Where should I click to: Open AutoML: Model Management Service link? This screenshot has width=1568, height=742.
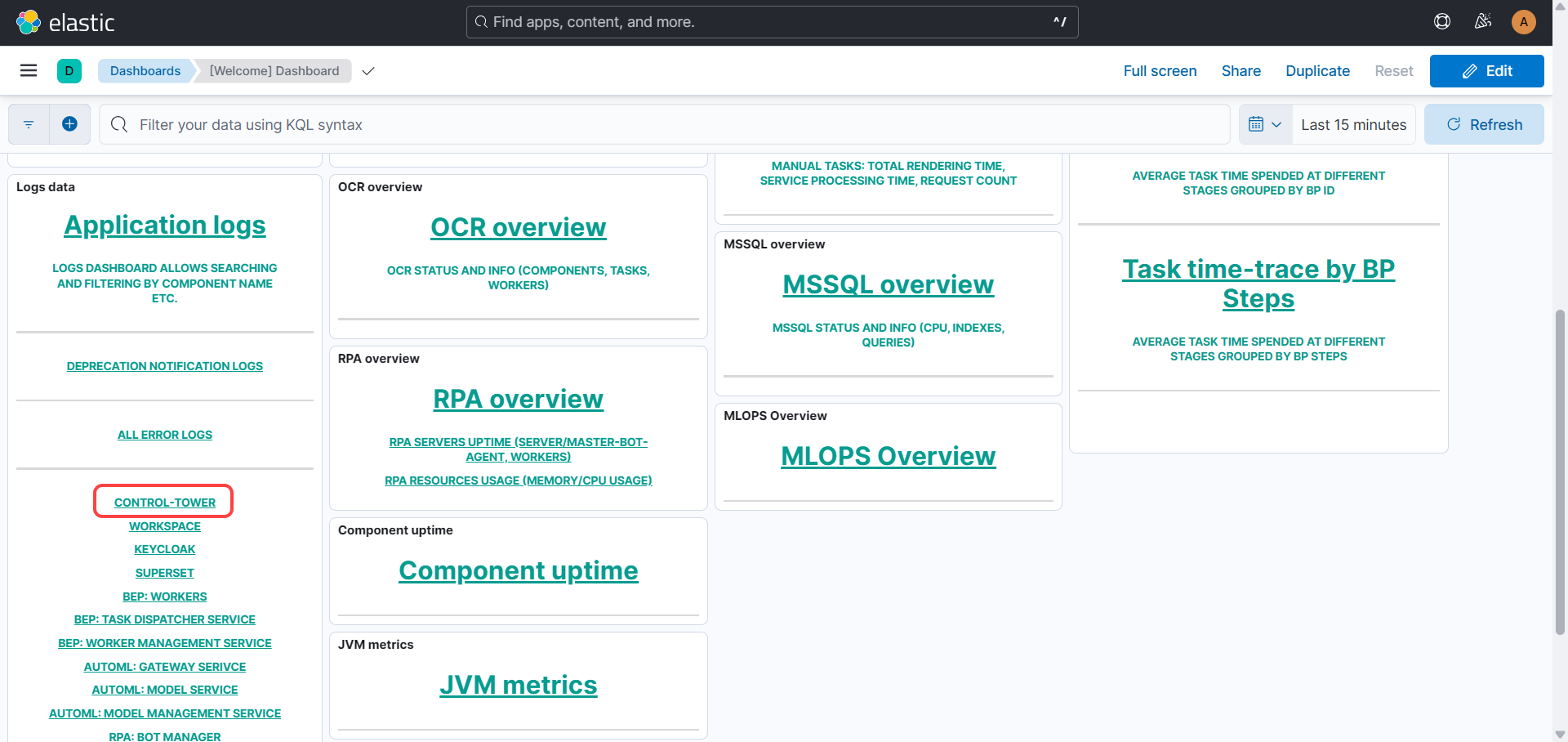tap(165, 713)
